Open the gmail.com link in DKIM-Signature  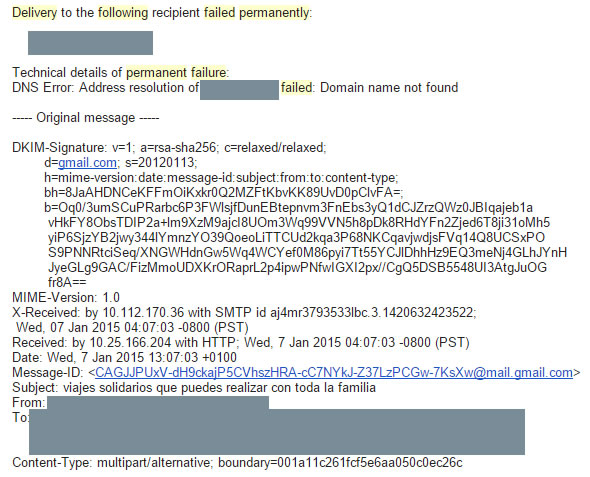coord(87,163)
